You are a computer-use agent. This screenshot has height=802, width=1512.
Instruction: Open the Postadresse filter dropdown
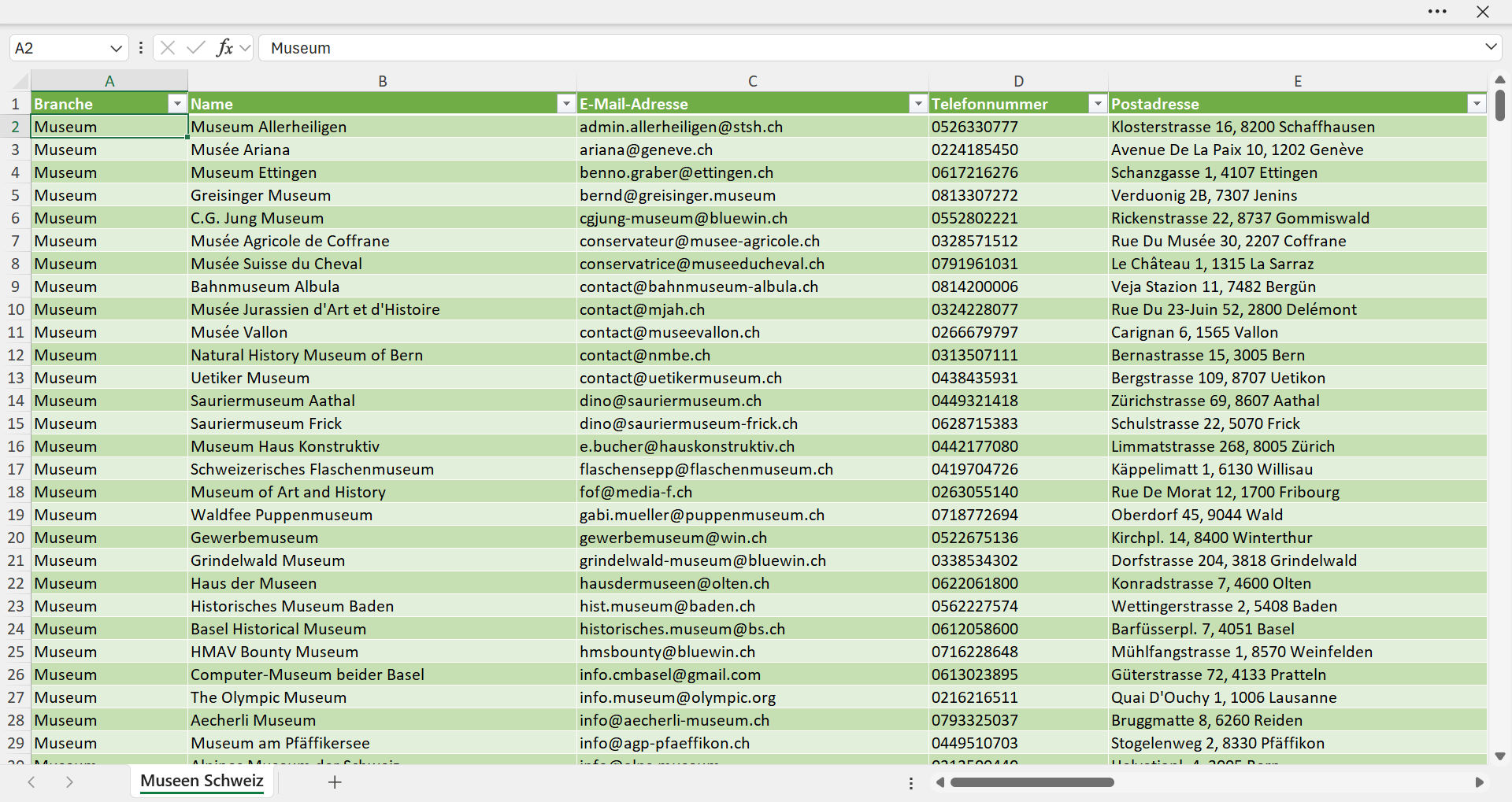point(1477,104)
